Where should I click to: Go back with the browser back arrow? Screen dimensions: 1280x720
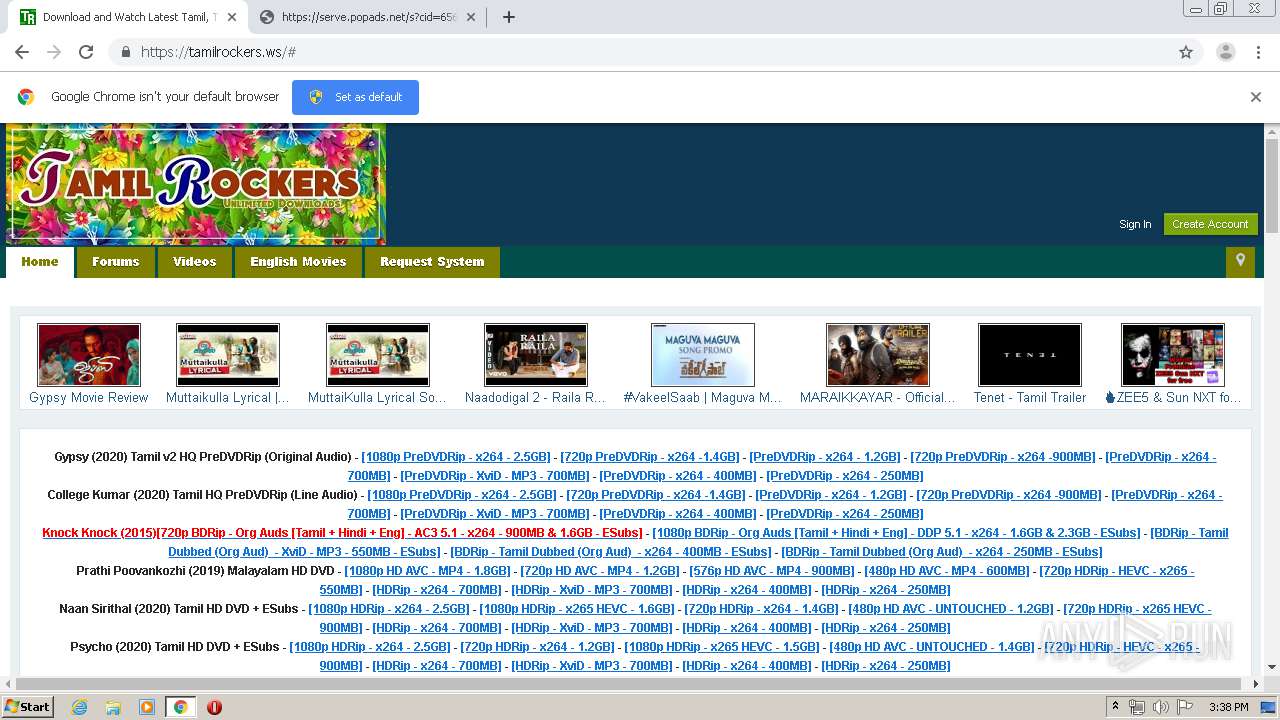coord(22,52)
